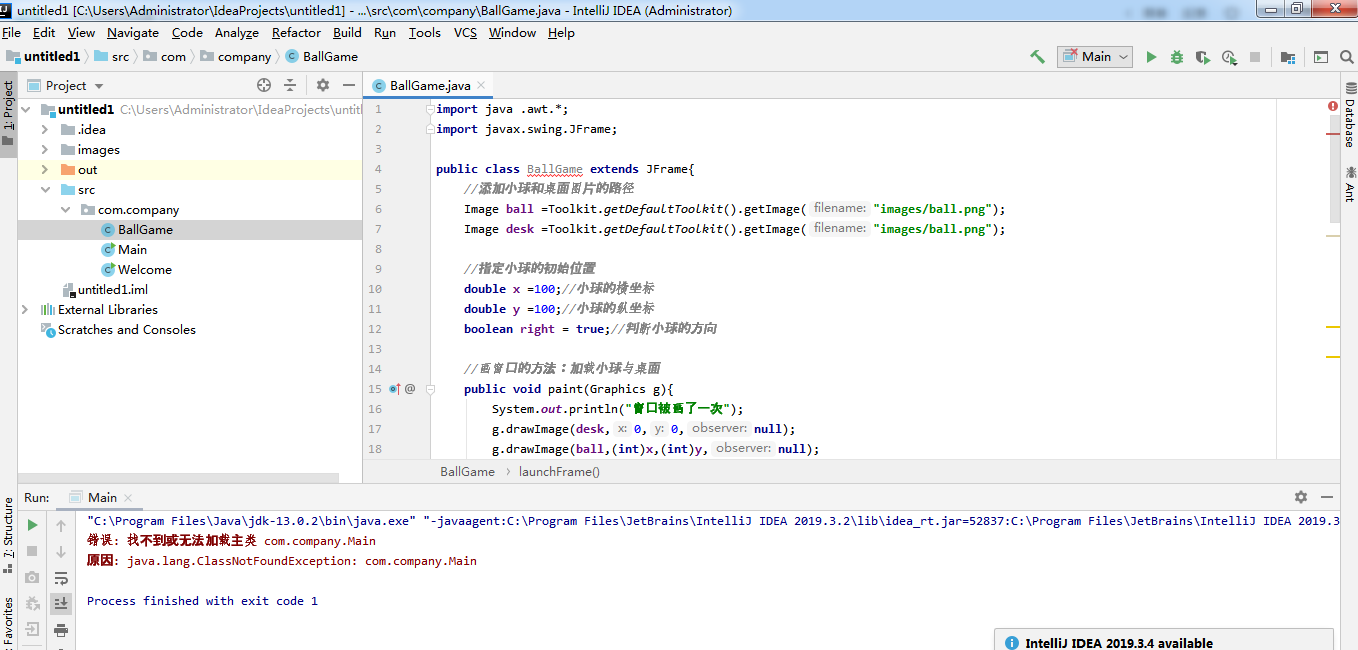Select untitled1.iml file in tree
Image resolution: width=1358 pixels, height=650 pixels.
coord(113,289)
